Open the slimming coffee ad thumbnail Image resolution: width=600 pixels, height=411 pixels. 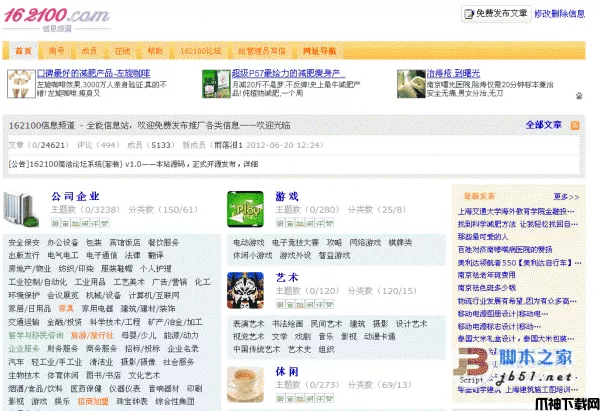21,84
